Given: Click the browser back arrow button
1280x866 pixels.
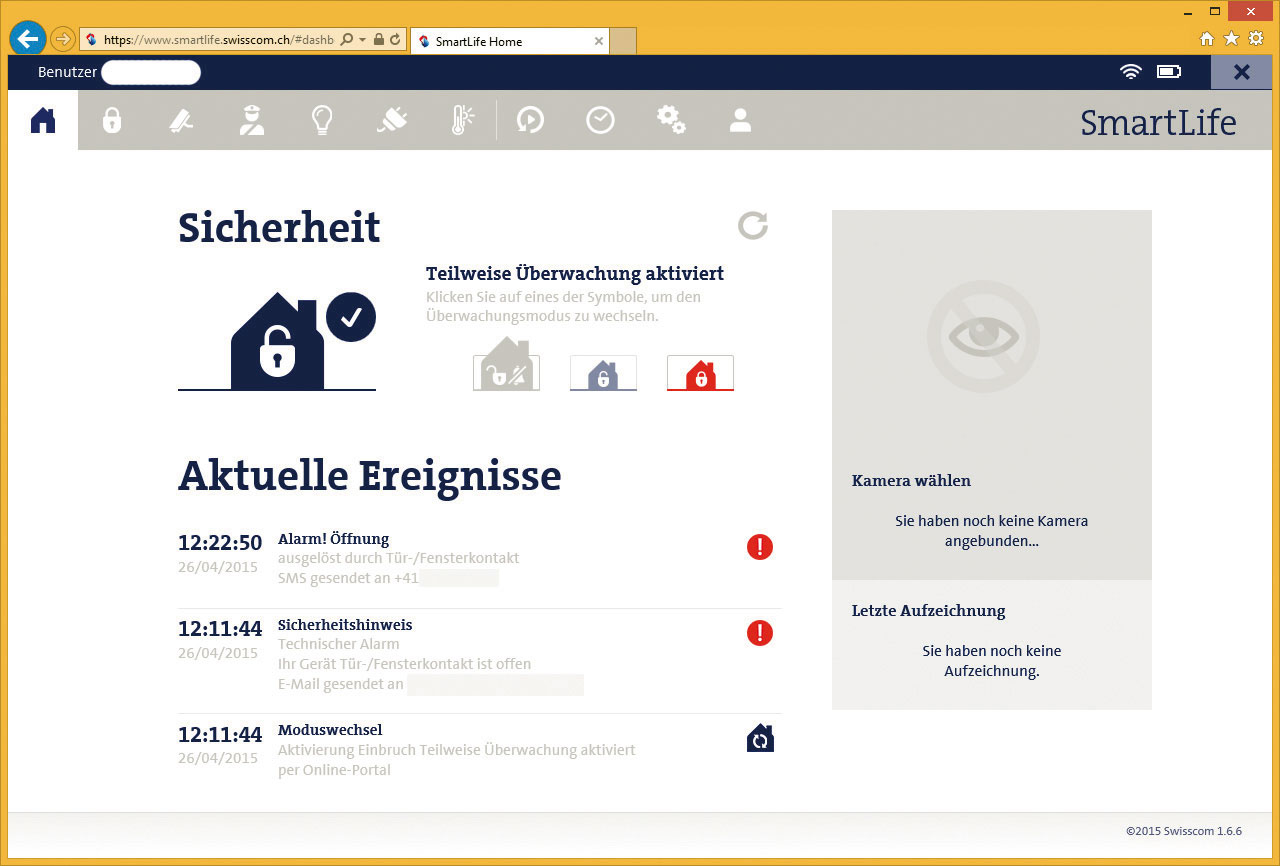Looking at the screenshot, I should click(28, 39).
